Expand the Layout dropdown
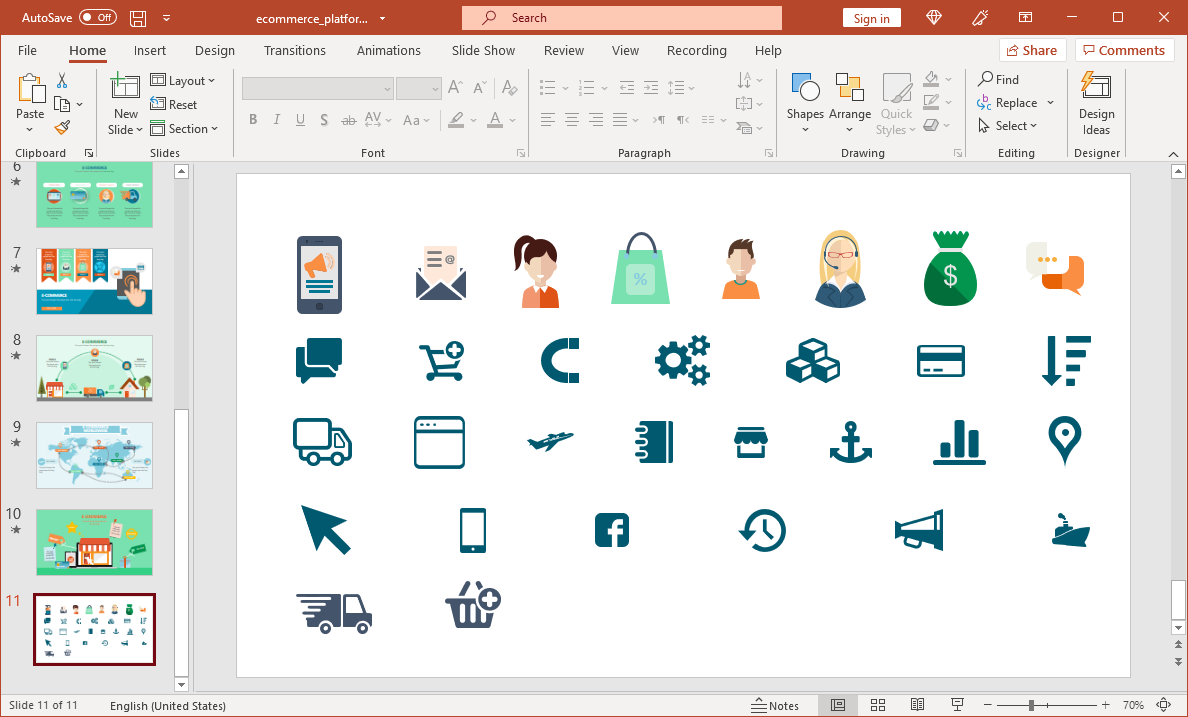Viewport: 1188px width, 717px height. point(184,81)
